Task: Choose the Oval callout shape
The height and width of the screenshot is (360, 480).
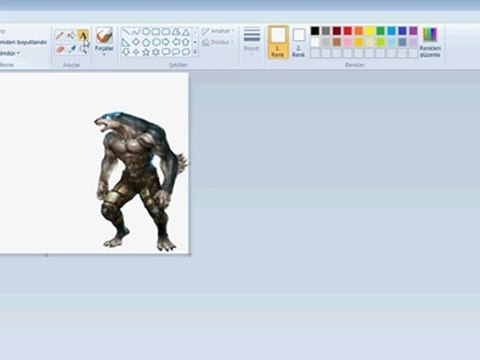Action: pos(176,52)
